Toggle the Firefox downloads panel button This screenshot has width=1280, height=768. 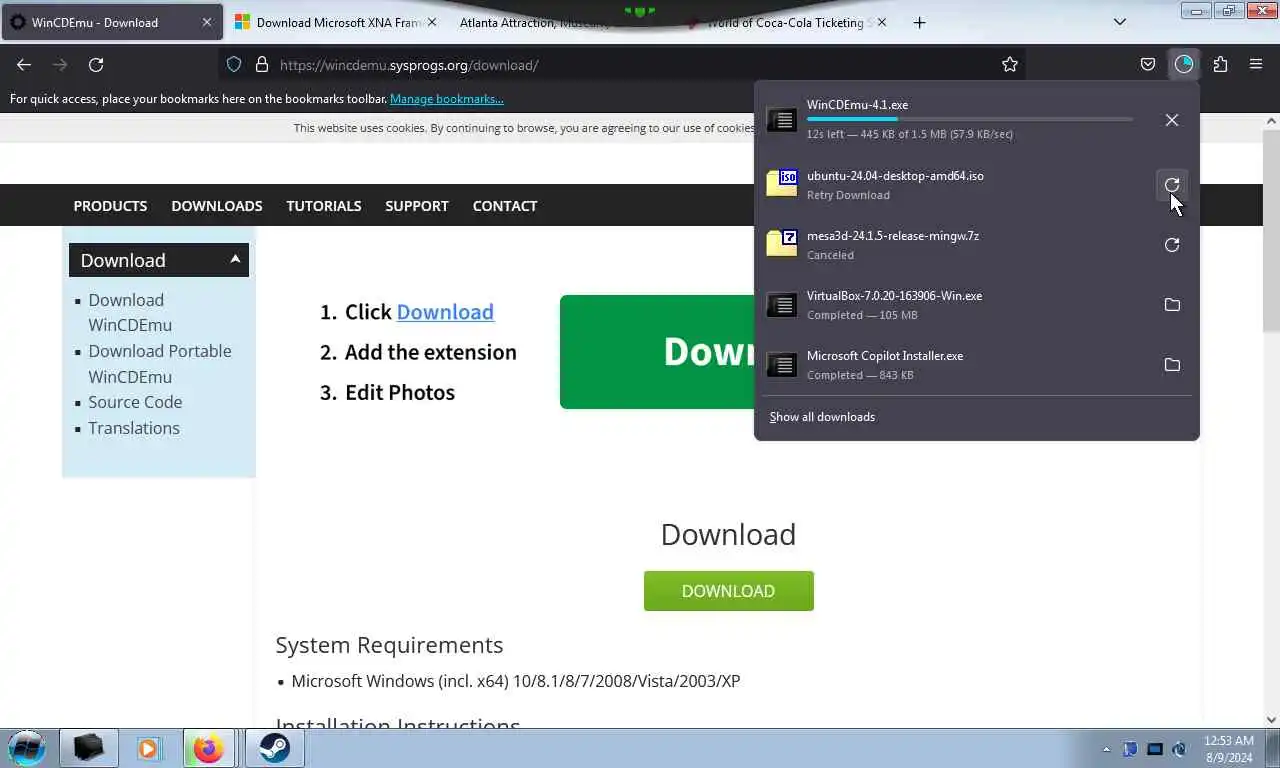tap(1184, 64)
